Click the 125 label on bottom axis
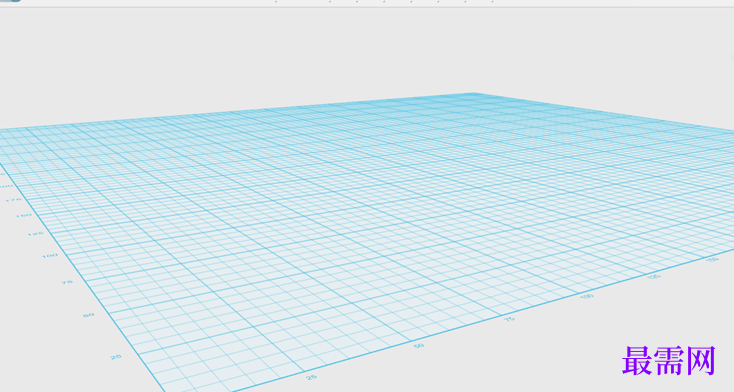Viewport: 734px width, 392px height. click(x=653, y=277)
